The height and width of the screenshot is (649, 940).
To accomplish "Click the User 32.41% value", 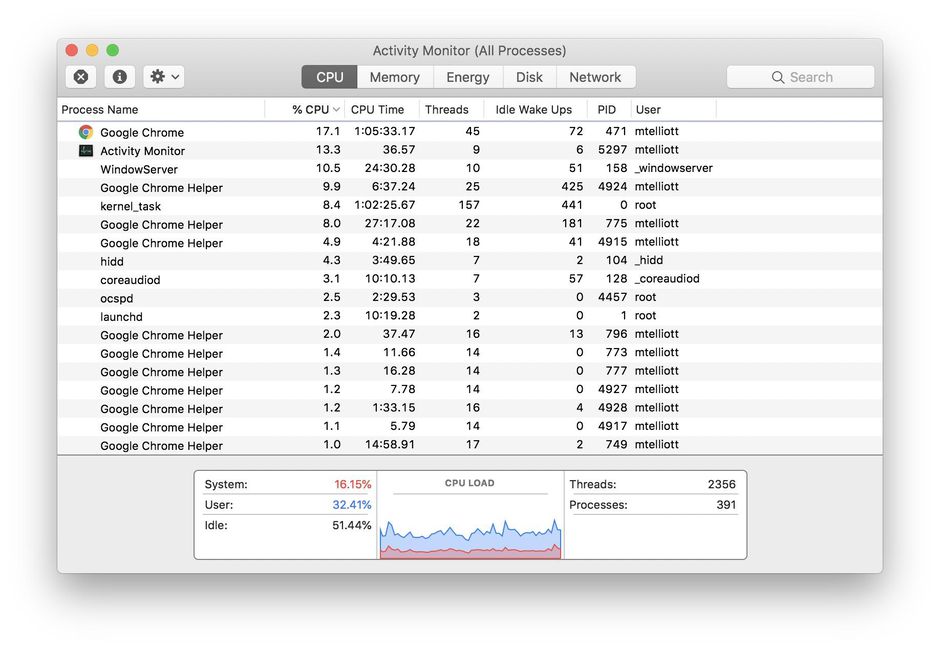I will (352, 505).
